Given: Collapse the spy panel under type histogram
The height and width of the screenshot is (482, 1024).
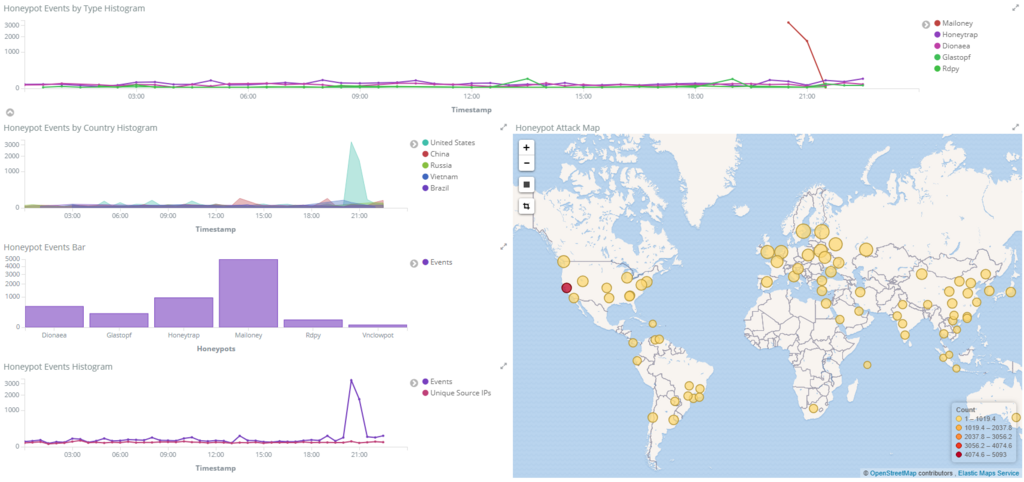Looking at the screenshot, I should pyautogui.click(x=10, y=112).
